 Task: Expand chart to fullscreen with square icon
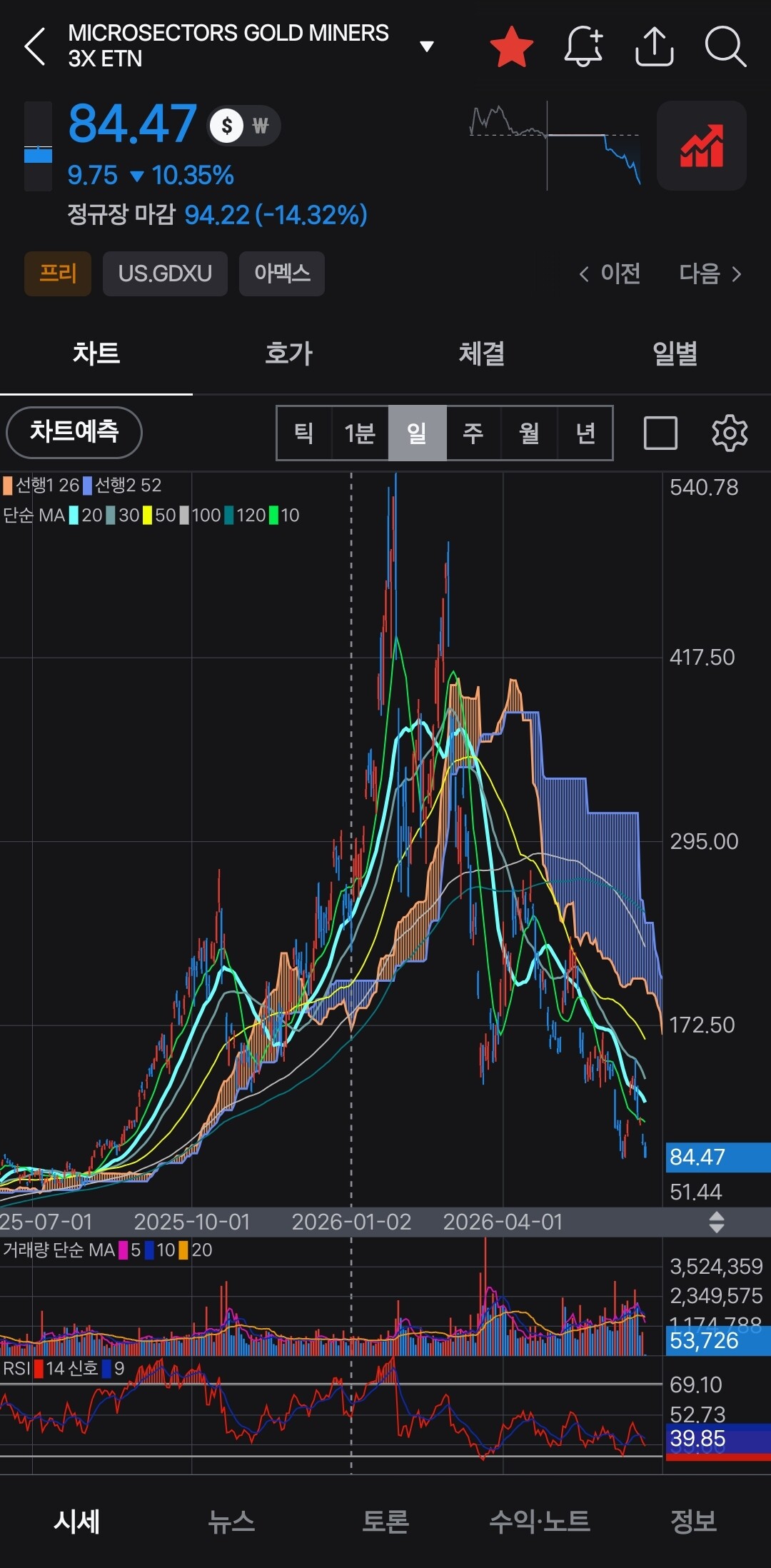coord(660,433)
